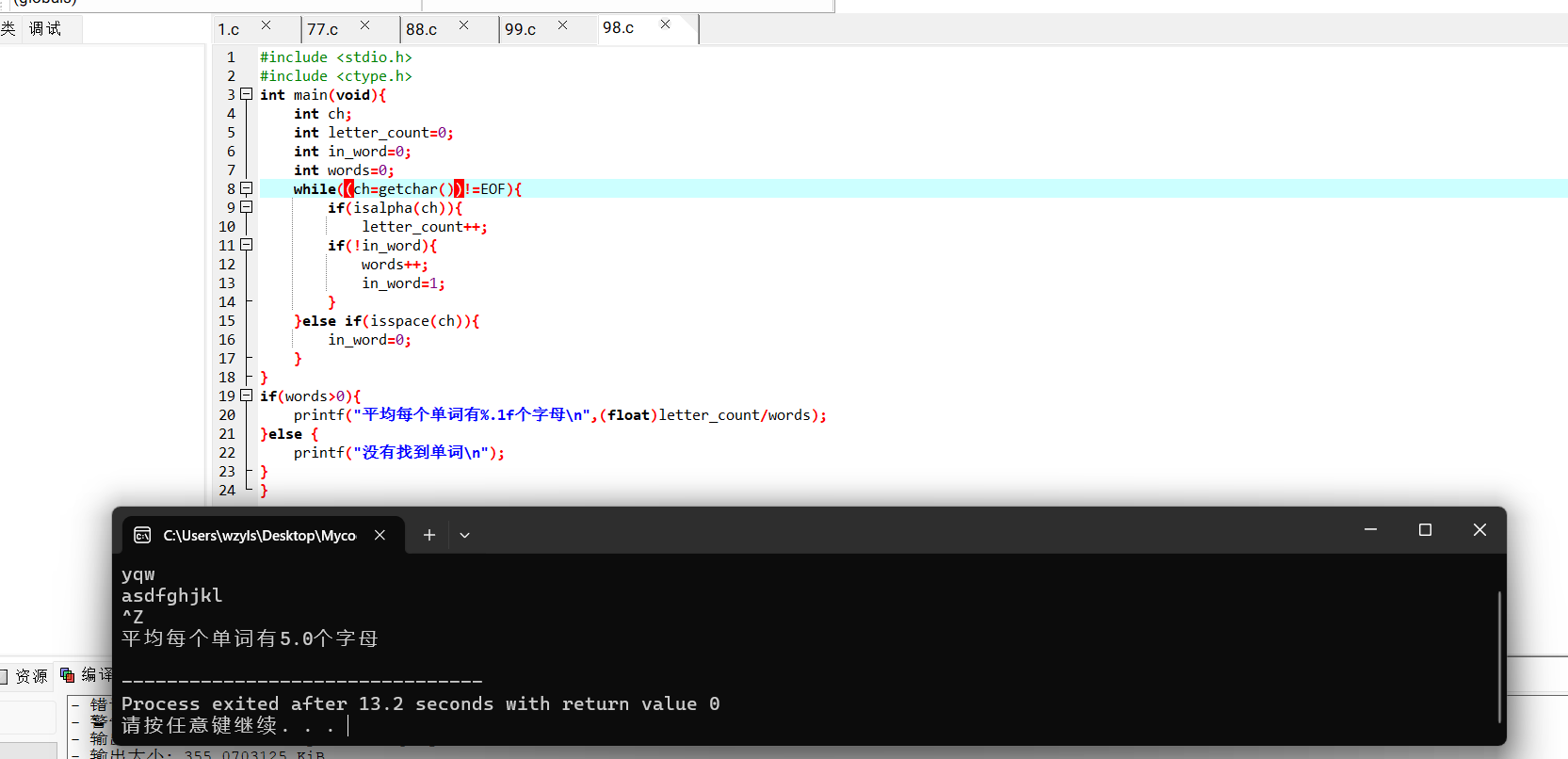Close the terminal tab C:\Users\wzyls\Desktop

(x=380, y=535)
